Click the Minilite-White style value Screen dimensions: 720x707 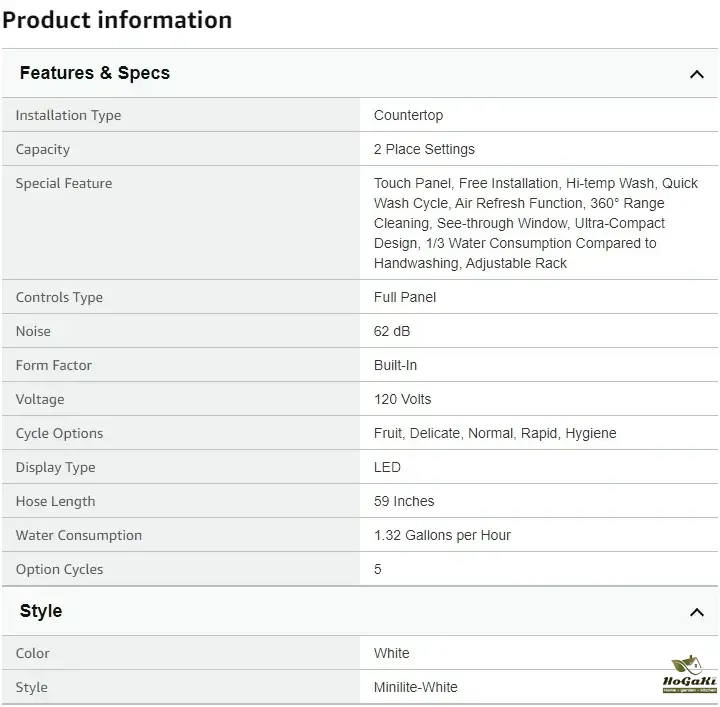tap(415, 687)
